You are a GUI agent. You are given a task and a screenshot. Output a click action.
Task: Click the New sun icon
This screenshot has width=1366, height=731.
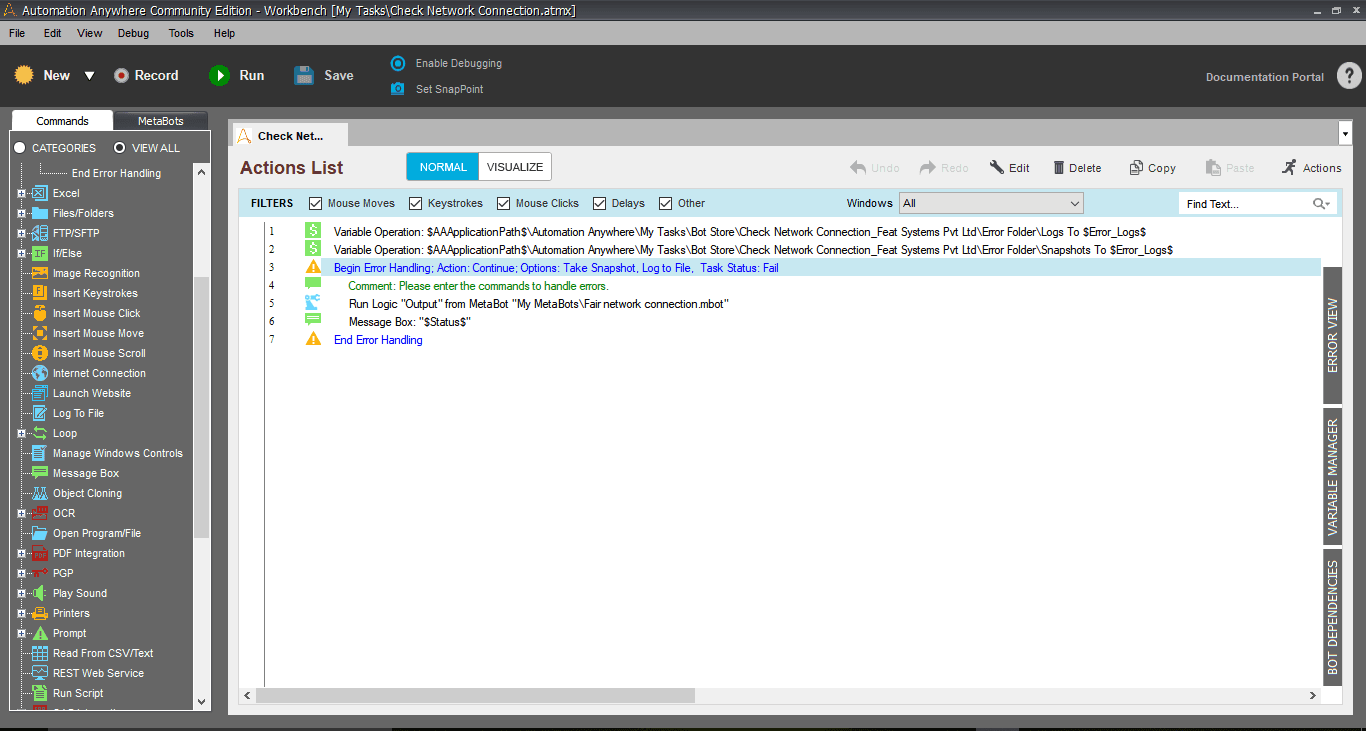(x=24, y=75)
